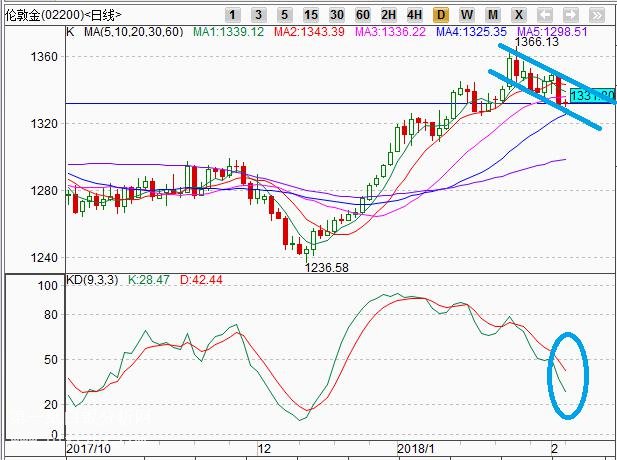Switch to the weekly W chart
This screenshot has height=460, width=617.
467,15
